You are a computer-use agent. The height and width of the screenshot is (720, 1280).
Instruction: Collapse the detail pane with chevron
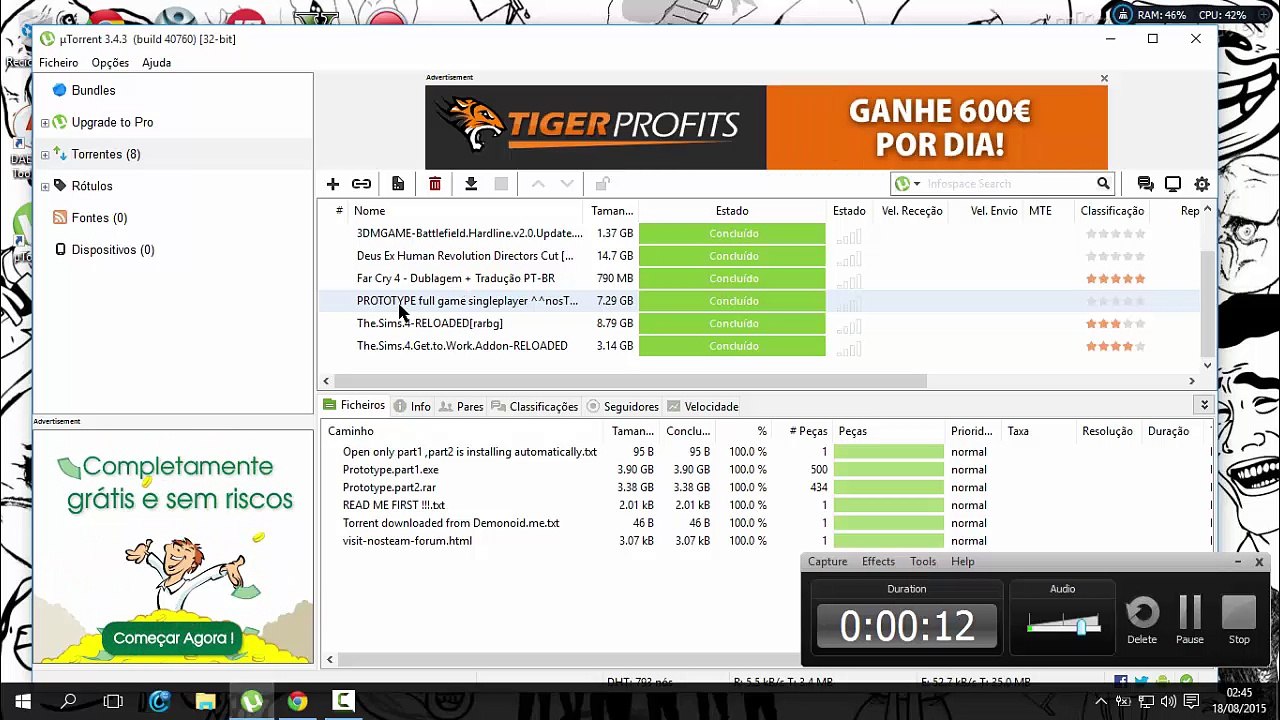coord(1204,405)
